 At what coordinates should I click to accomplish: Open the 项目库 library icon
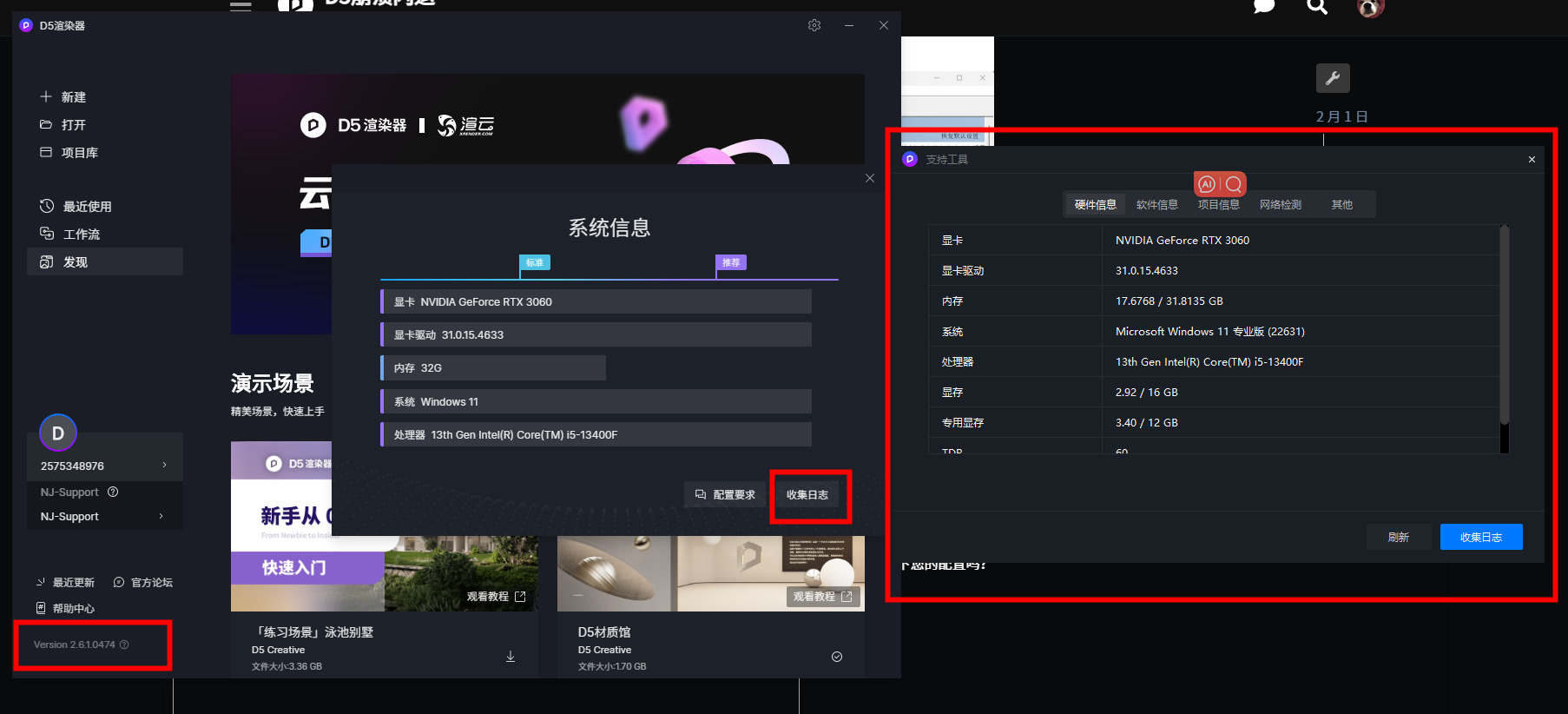coord(46,152)
